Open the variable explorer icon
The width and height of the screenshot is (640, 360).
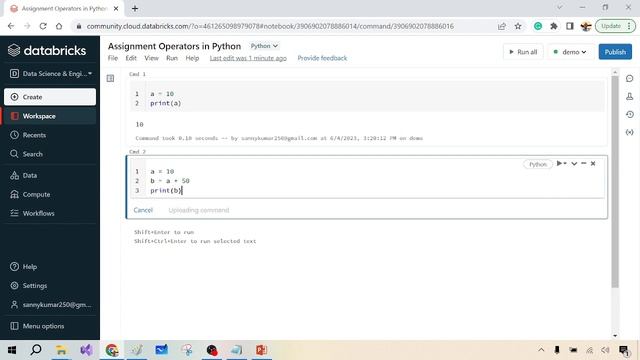629,132
